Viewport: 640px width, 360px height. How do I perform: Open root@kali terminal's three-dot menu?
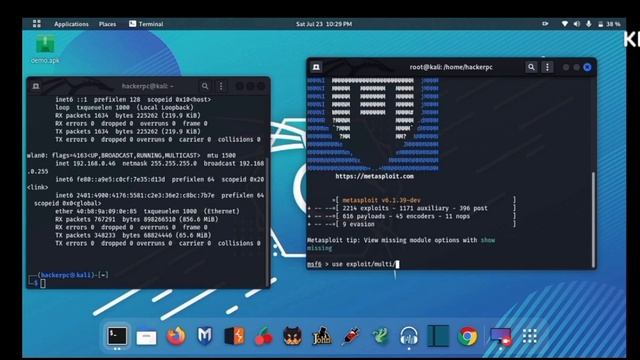pyautogui.click(x=547, y=67)
